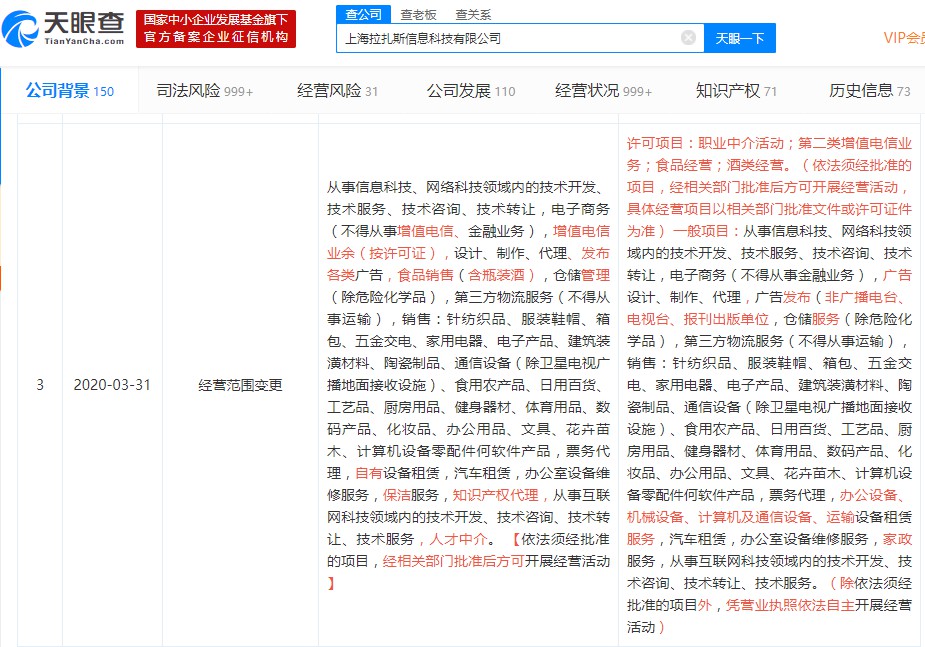The width and height of the screenshot is (925, 647).
Task: Open the 公司背景 150 section tab
Action: coord(70,91)
